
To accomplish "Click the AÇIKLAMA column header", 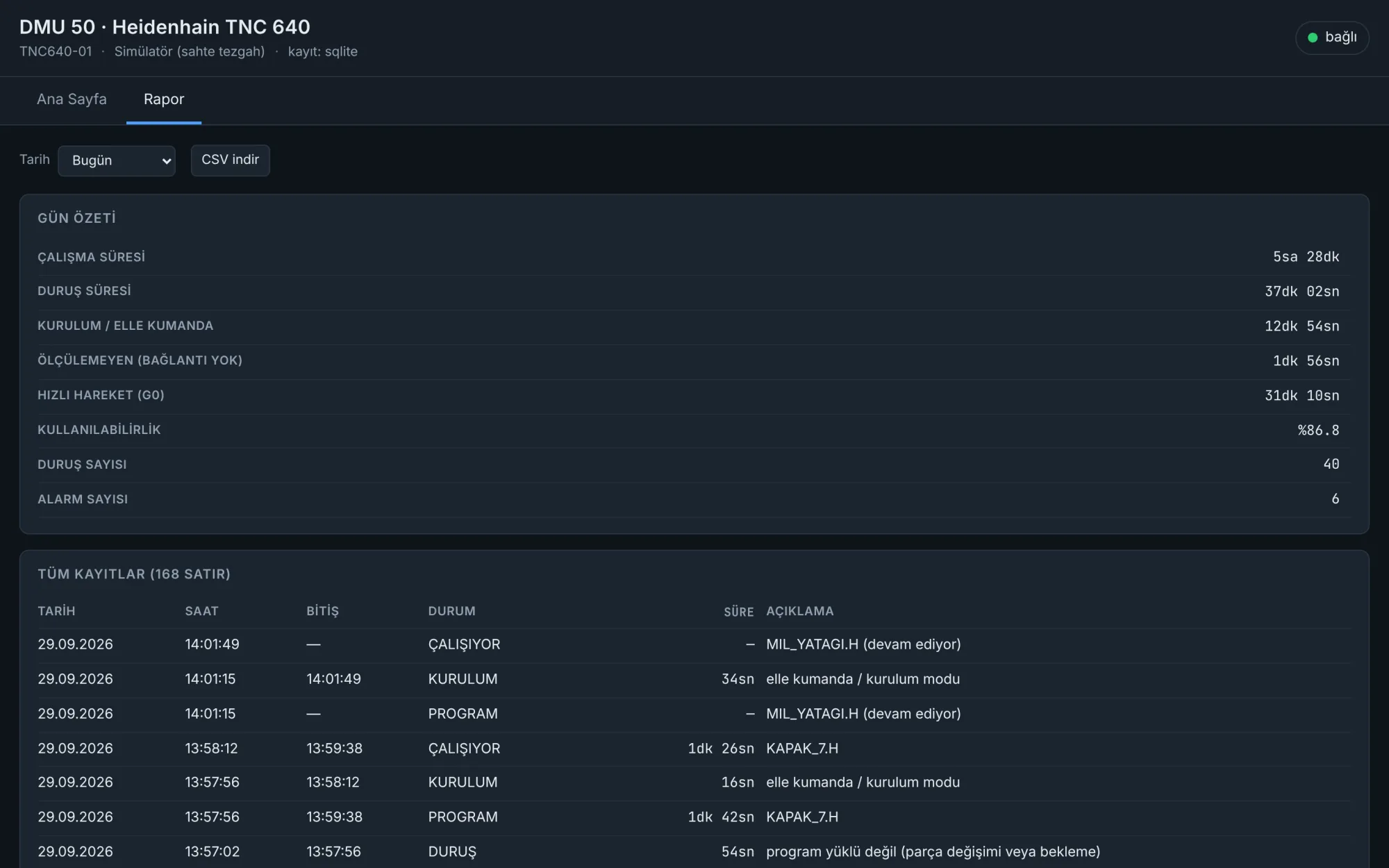I will [799, 611].
